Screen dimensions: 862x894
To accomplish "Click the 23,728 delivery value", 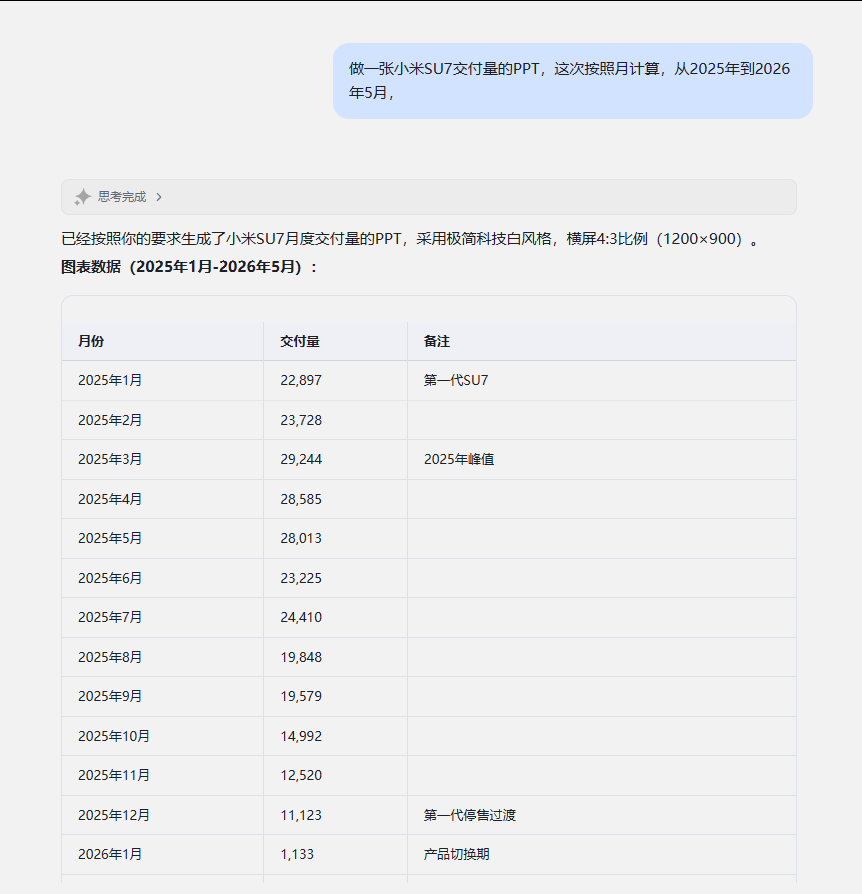I will 301,420.
